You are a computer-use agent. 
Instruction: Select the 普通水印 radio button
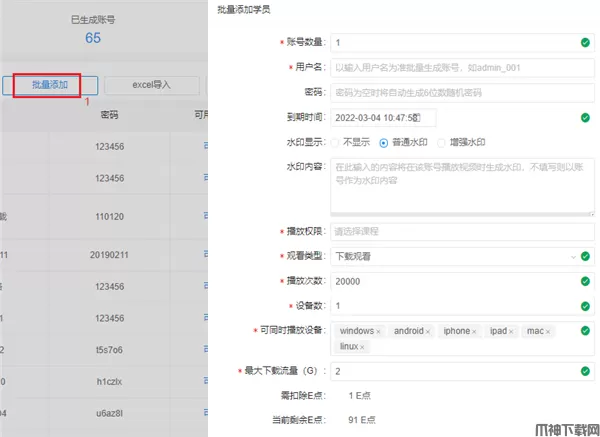[383, 142]
